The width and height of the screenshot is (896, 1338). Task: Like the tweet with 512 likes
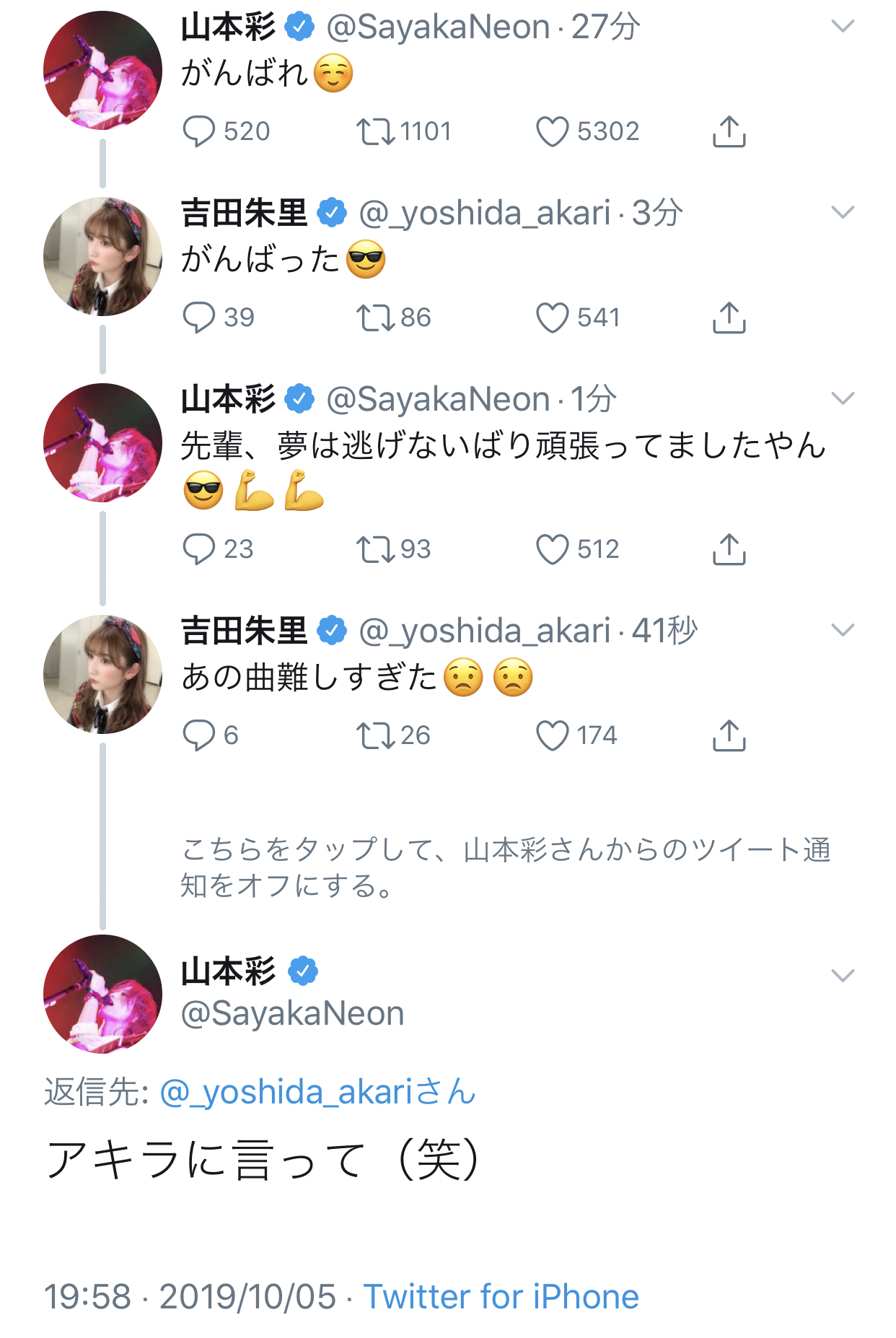(552, 549)
